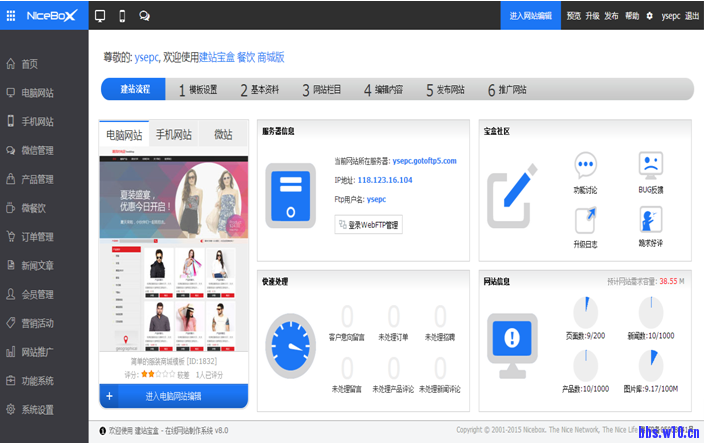Click 进入电脑网站编辑 button under preview
704x443 pixels.
(173, 396)
